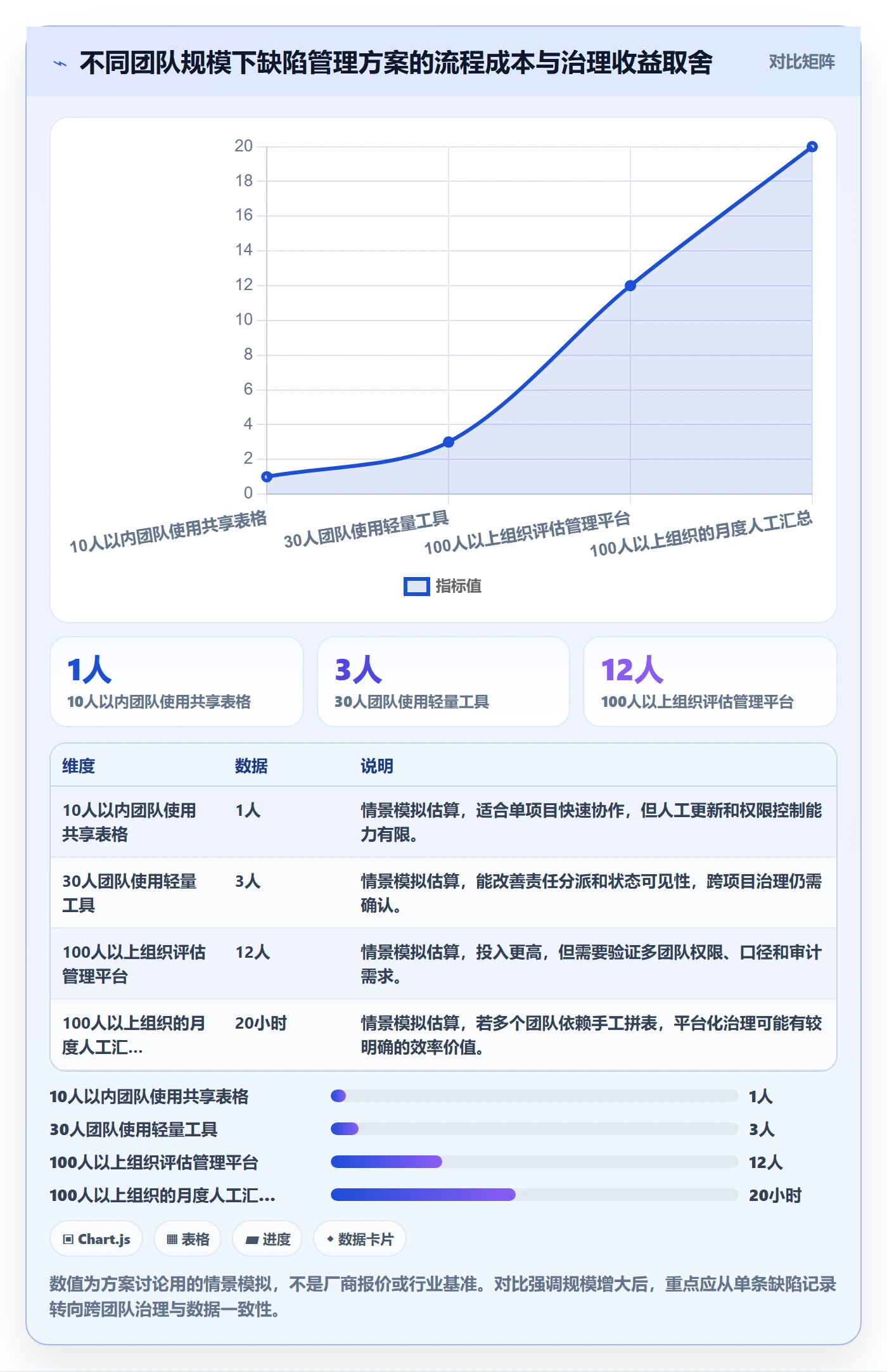Select table row 100人以上组织评估管理平台

443,964
